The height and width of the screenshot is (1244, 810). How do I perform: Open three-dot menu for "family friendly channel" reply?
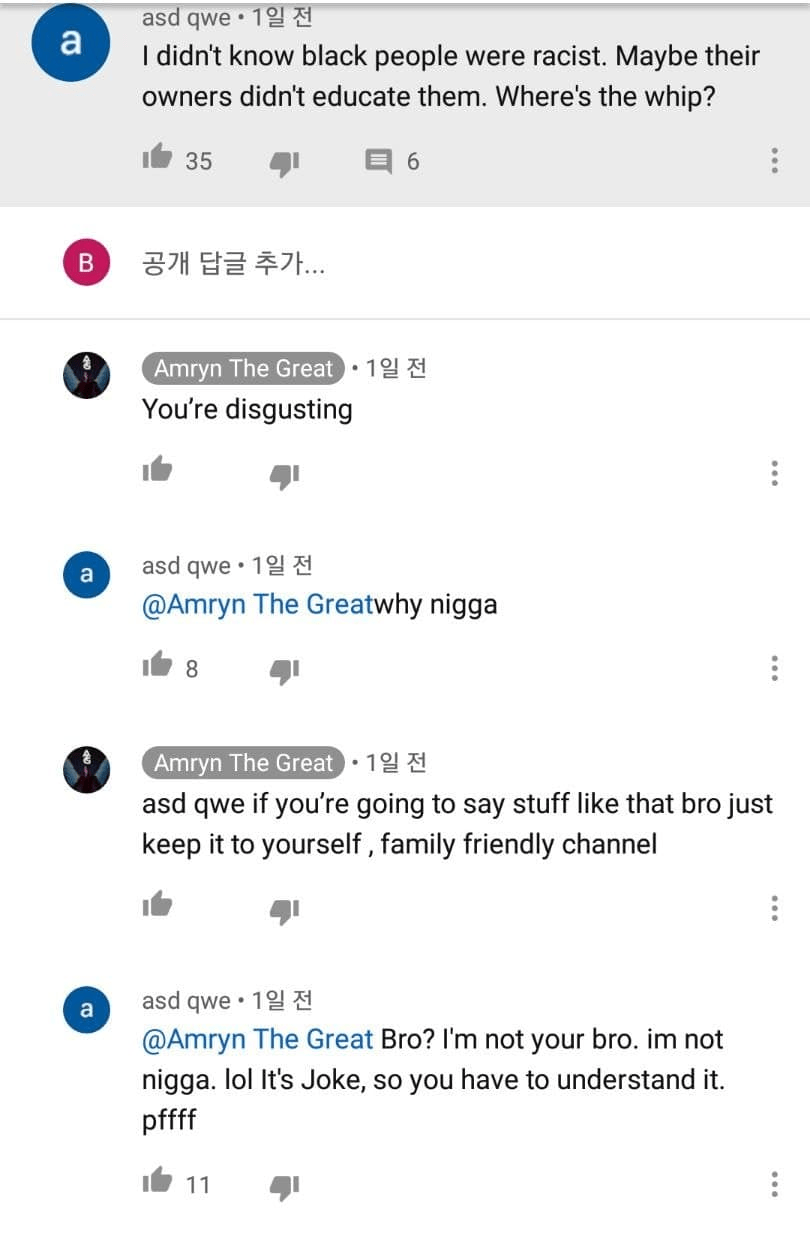(x=774, y=908)
